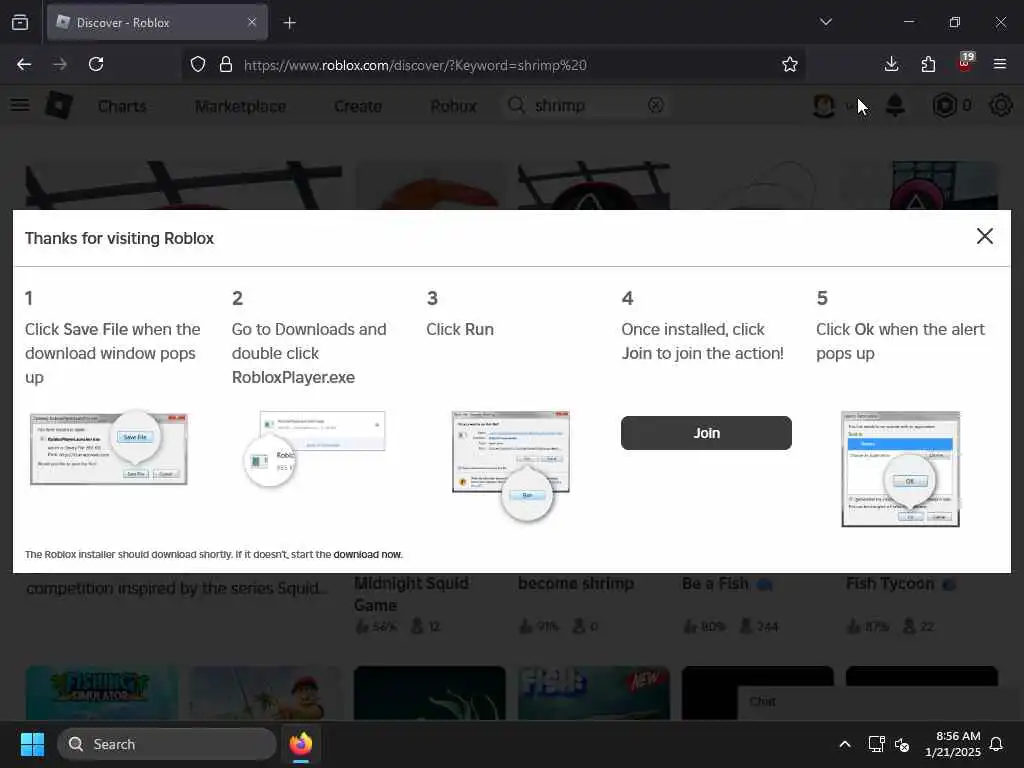
Task: Bookmark this page with the star icon
Action: coord(790,65)
